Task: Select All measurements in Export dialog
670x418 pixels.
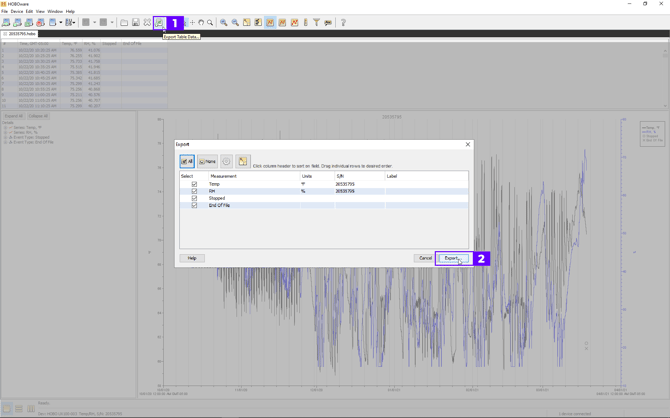Action: pos(187,161)
